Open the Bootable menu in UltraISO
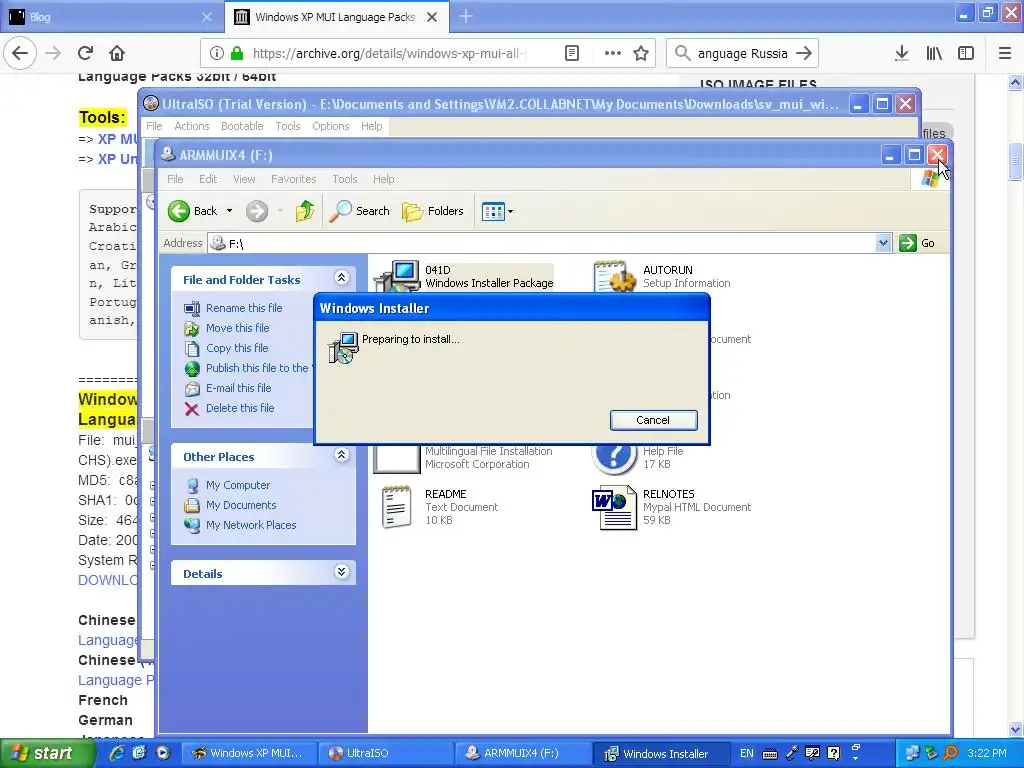Viewport: 1024px width, 768px height. [242, 126]
